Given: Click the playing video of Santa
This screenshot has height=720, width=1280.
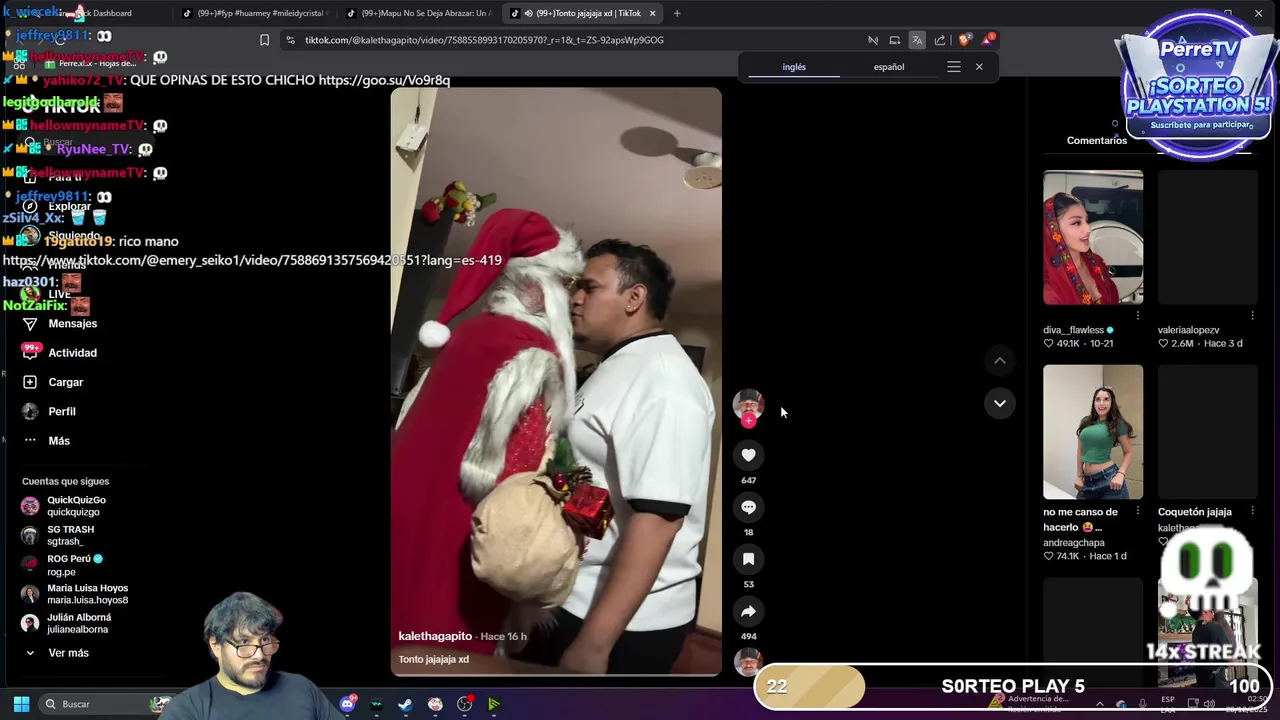Looking at the screenshot, I should pos(556,382).
